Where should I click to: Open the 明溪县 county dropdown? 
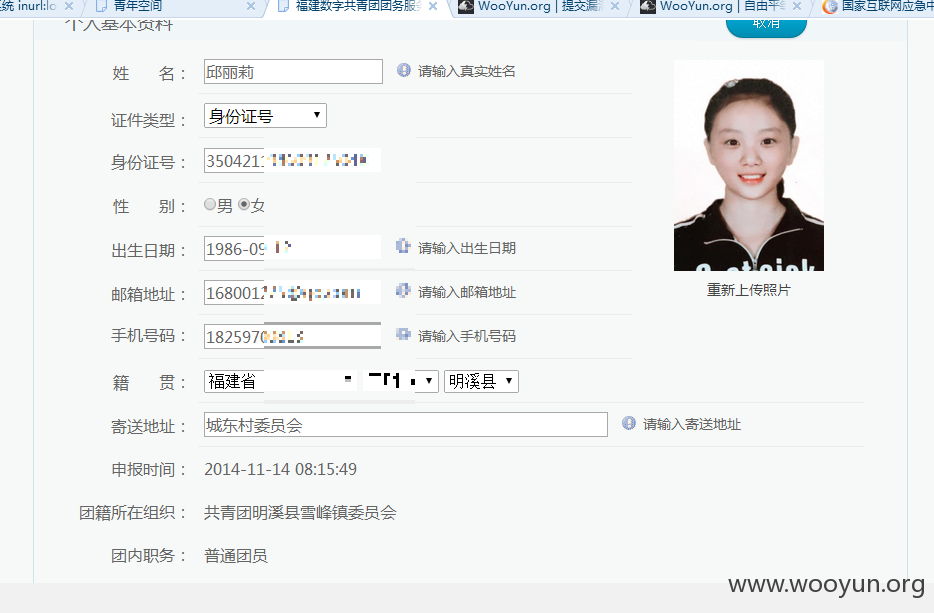481,381
